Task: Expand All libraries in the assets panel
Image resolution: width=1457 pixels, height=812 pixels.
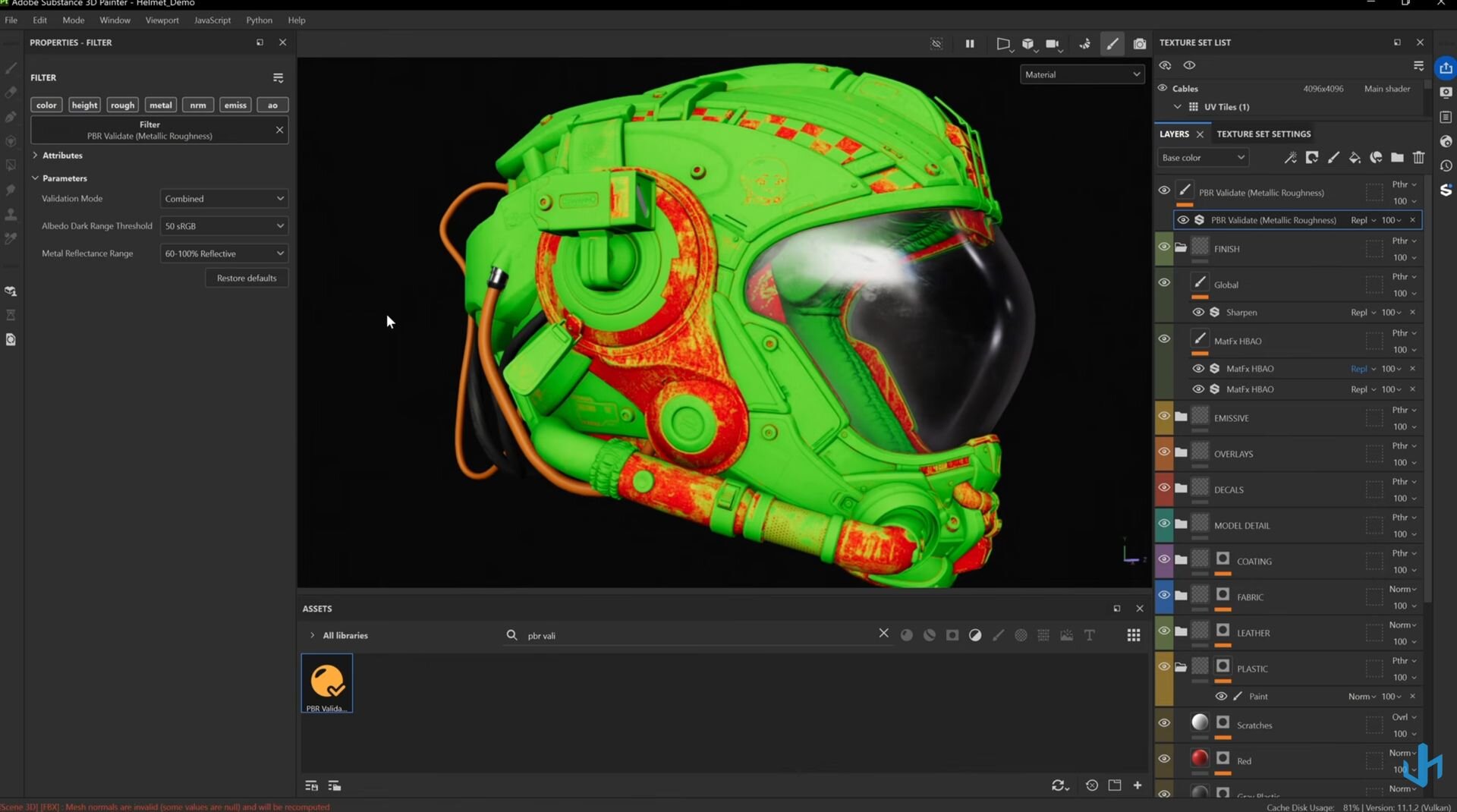Action: pos(312,636)
